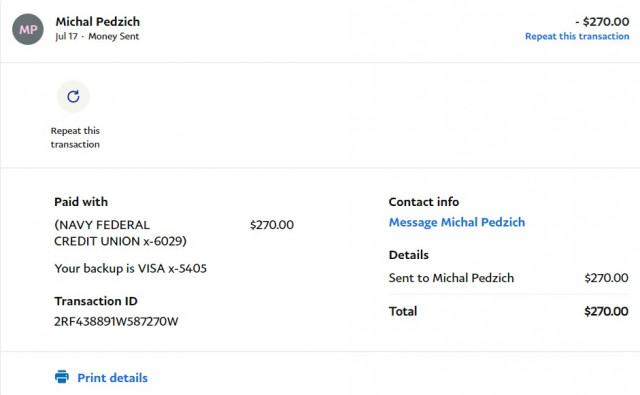
Task: Click Repeat this transaction link near amount
Action: (x=577, y=36)
